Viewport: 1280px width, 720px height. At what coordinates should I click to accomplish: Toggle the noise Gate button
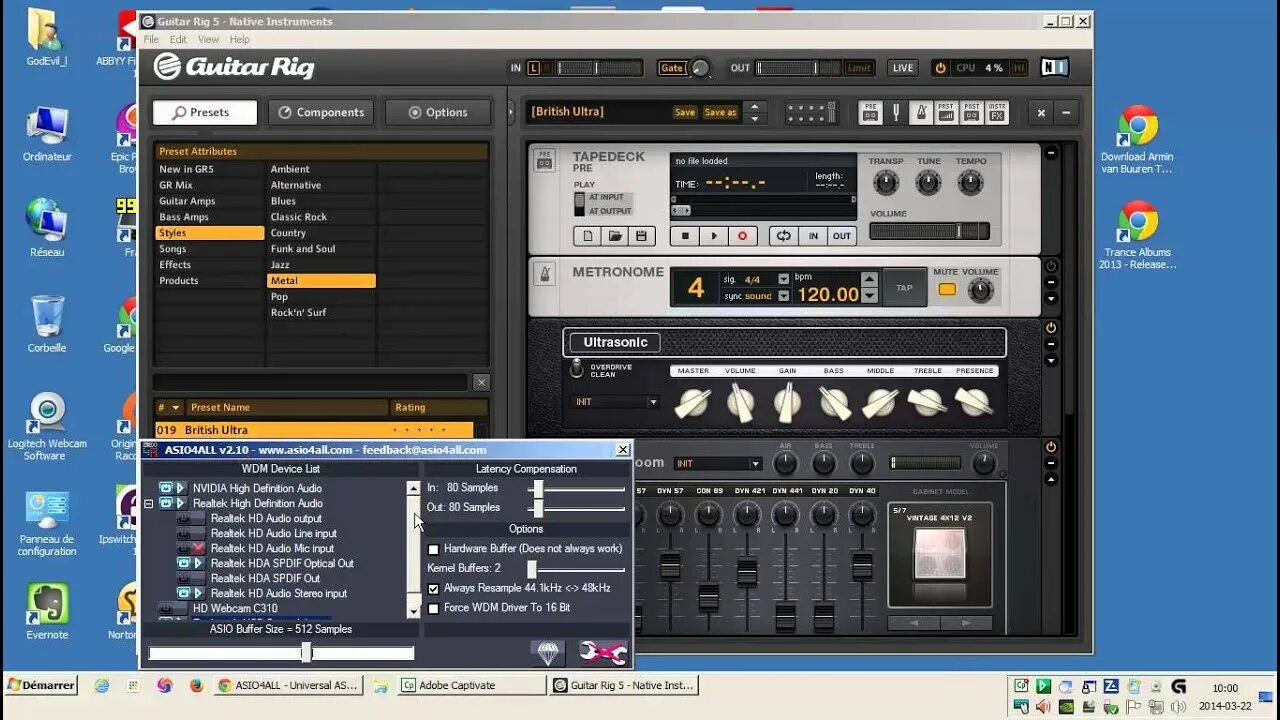(672, 68)
